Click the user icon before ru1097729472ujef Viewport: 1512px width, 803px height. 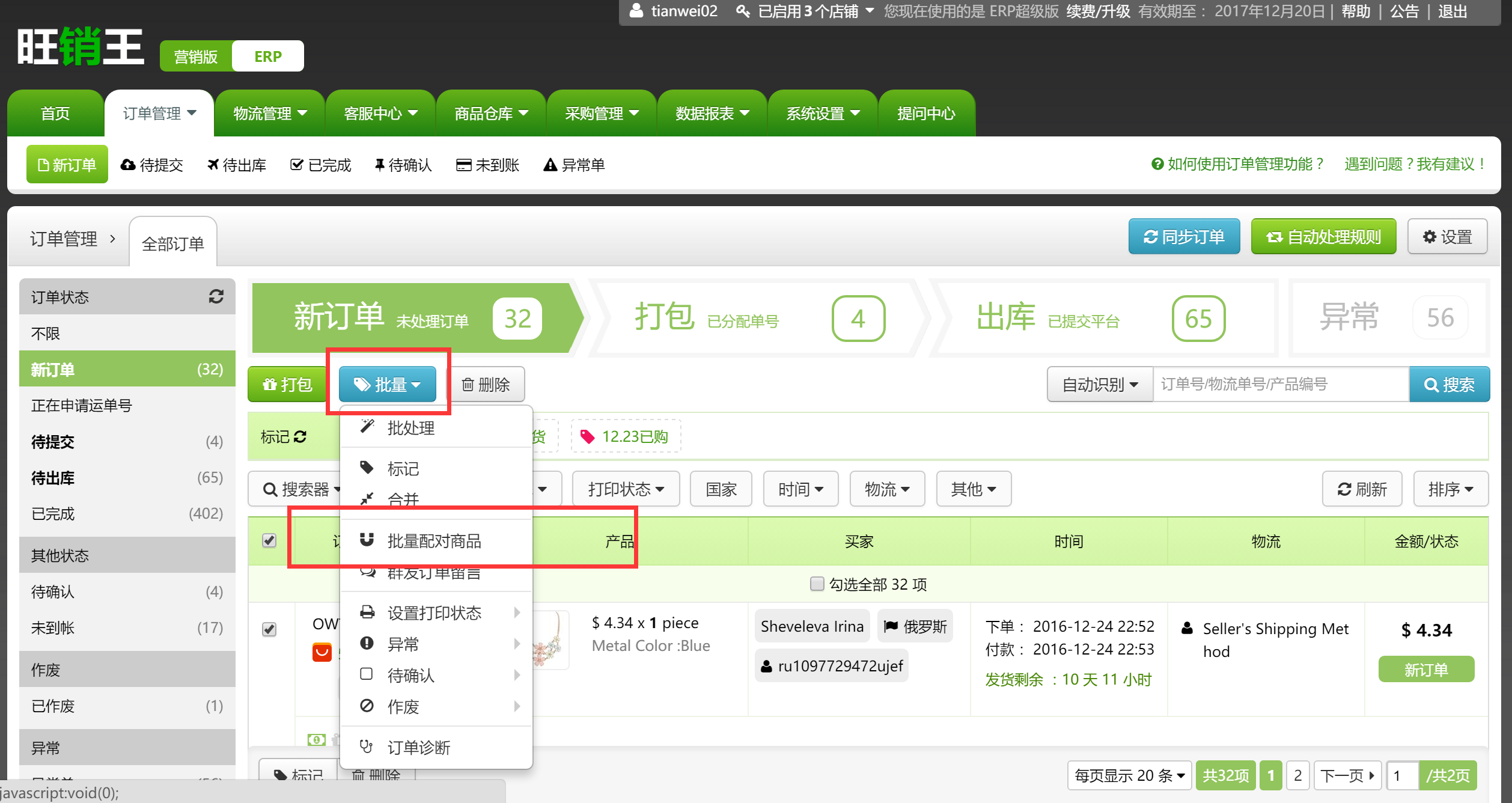tap(767, 666)
